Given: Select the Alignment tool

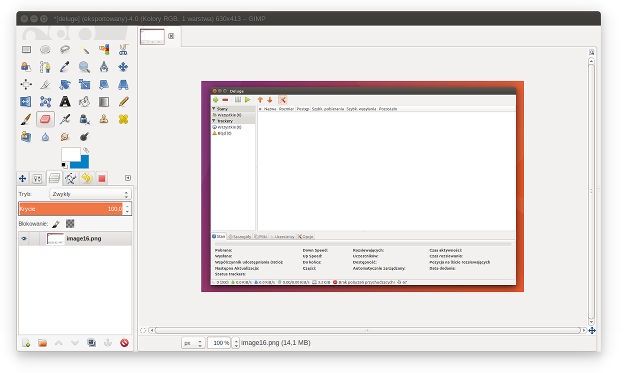Looking at the screenshot, I should tap(26, 84).
